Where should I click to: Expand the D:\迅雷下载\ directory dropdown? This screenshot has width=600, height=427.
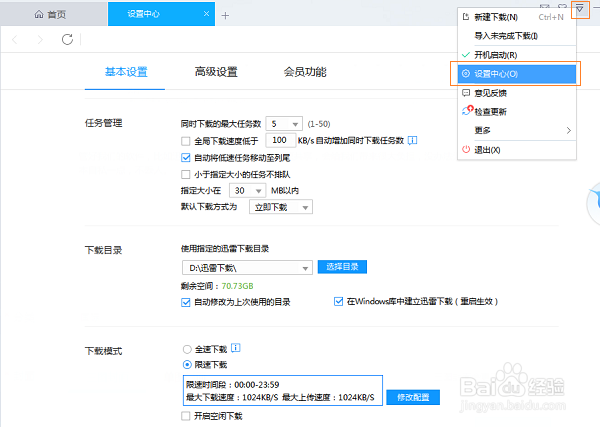point(247,268)
